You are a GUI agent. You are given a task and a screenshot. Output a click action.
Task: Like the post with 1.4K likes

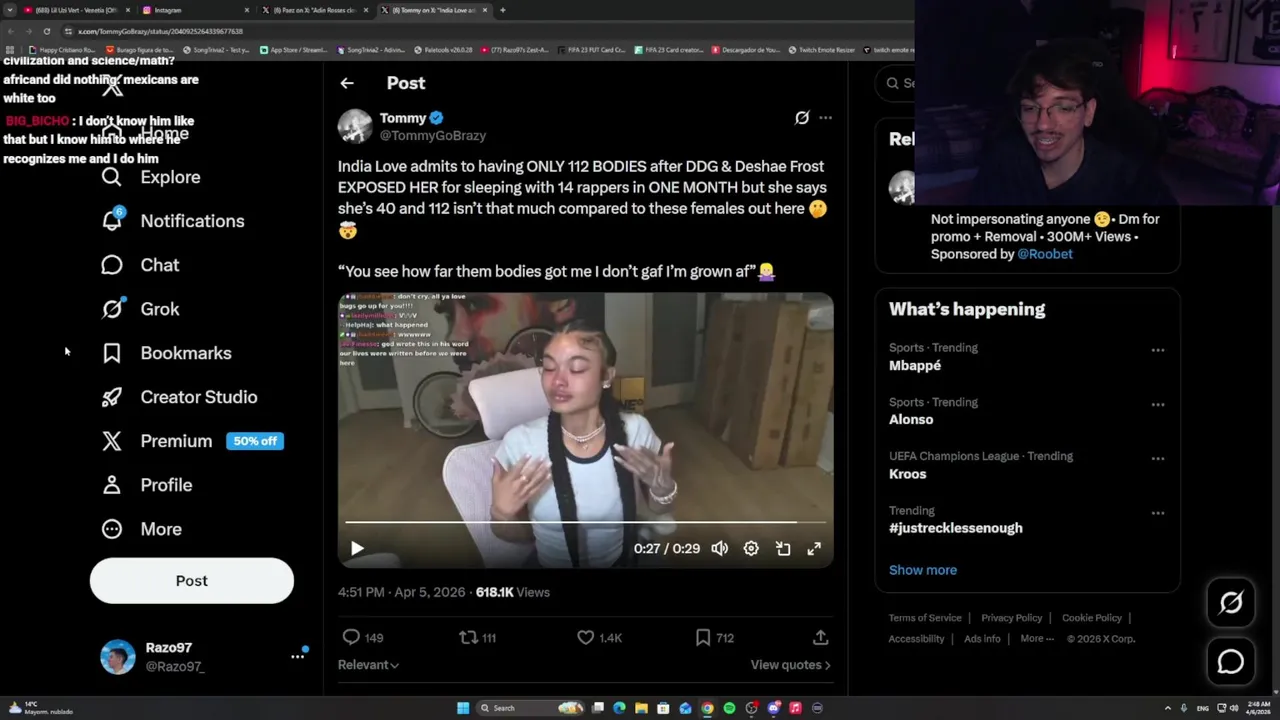click(586, 637)
